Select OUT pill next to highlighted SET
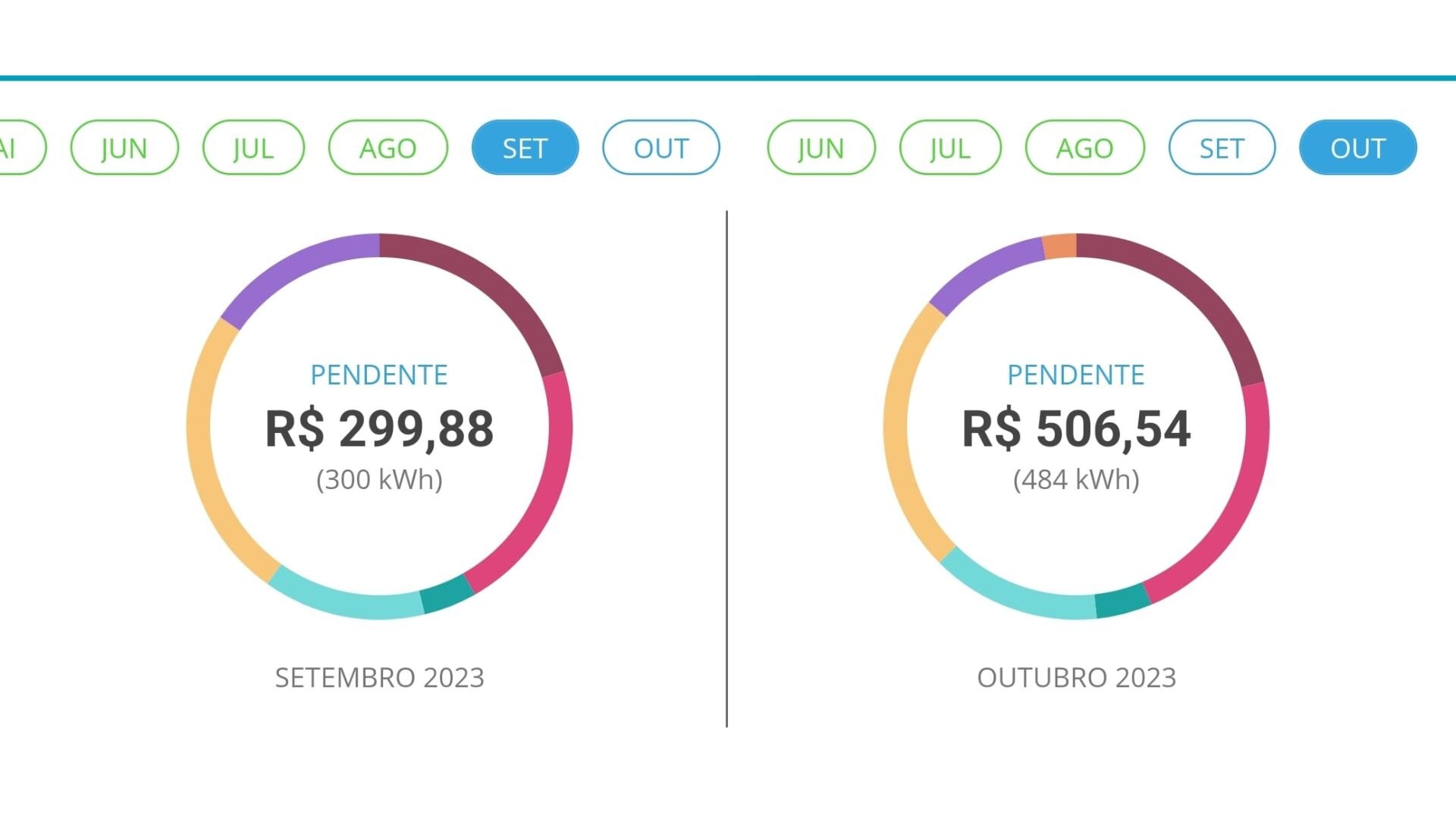Screen dimensions: 1456x819 pyautogui.click(x=661, y=148)
